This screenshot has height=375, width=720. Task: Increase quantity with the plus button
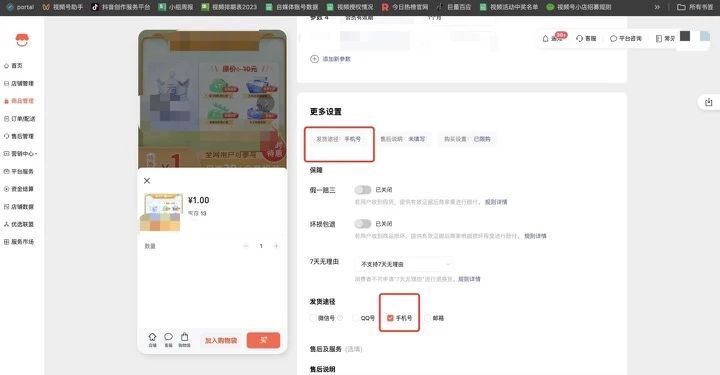[276, 246]
